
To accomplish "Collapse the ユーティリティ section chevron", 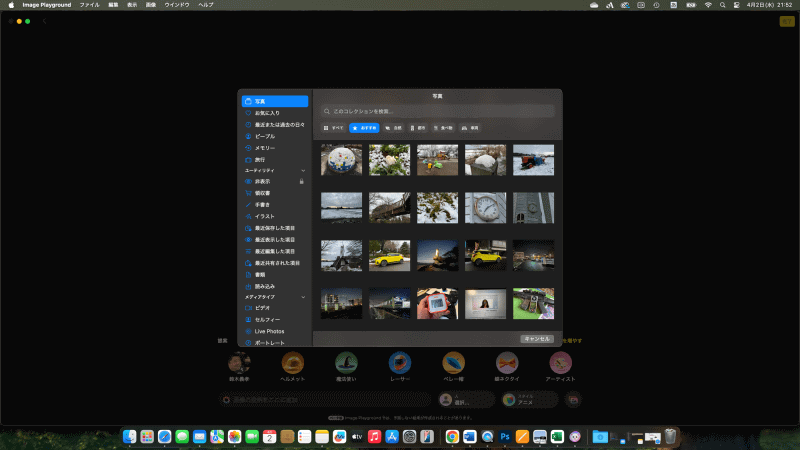I will pyautogui.click(x=303, y=171).
